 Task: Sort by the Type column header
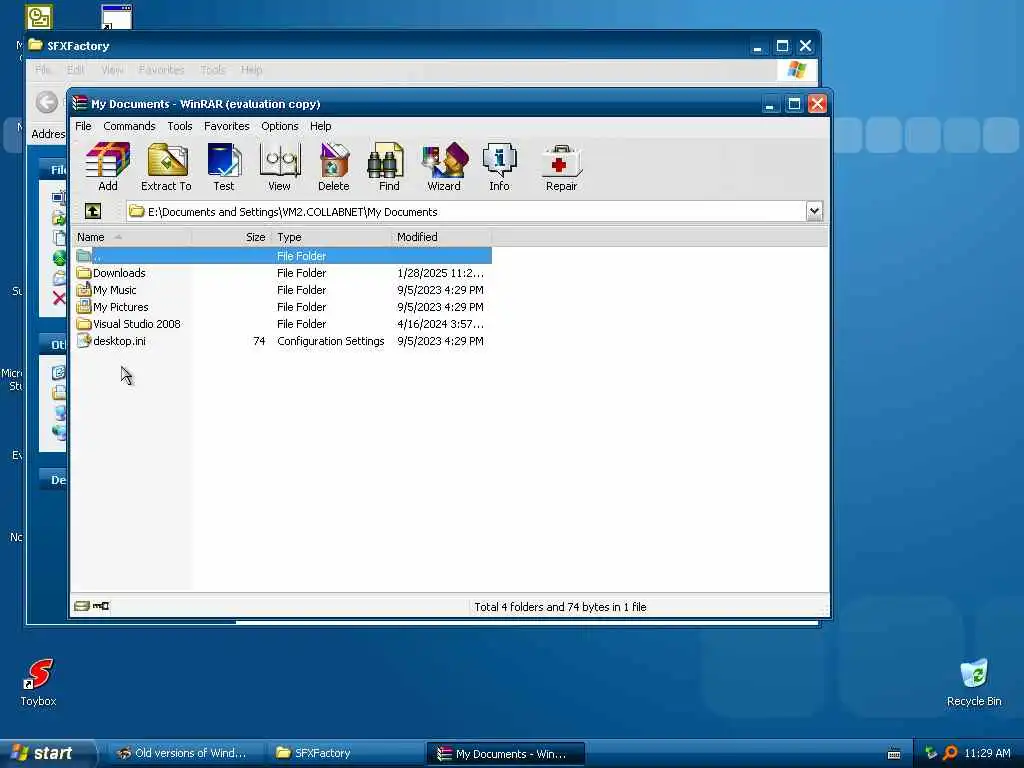pyautogui.click(x=330, y=237)
